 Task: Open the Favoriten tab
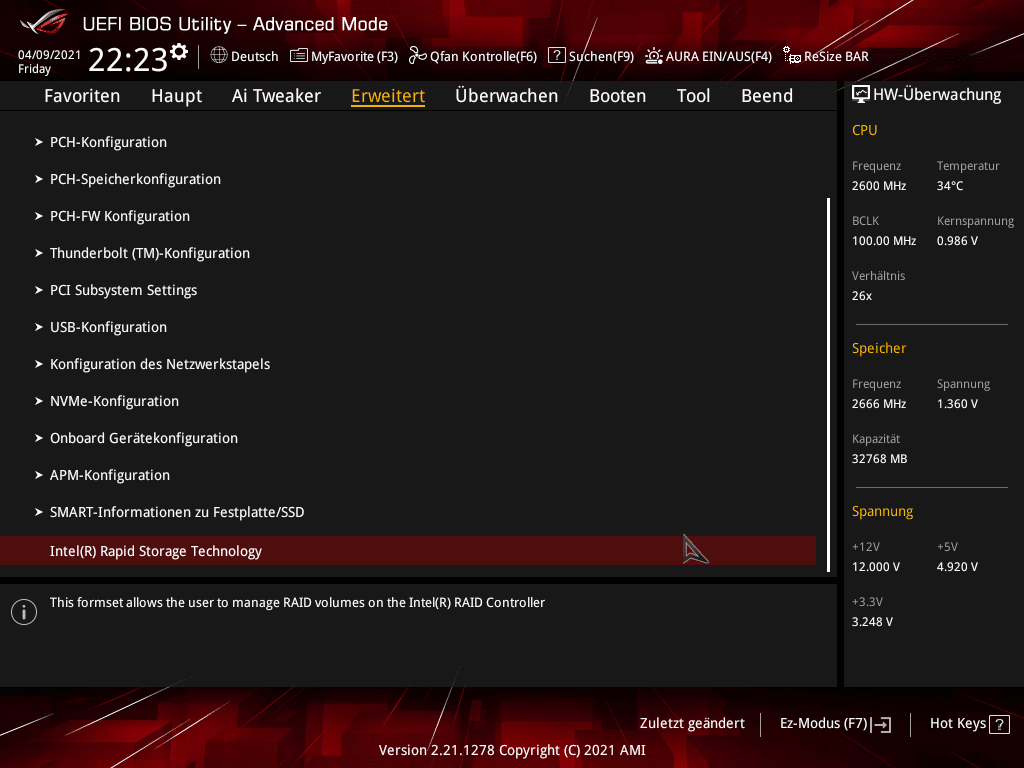(x=82, y=96)
